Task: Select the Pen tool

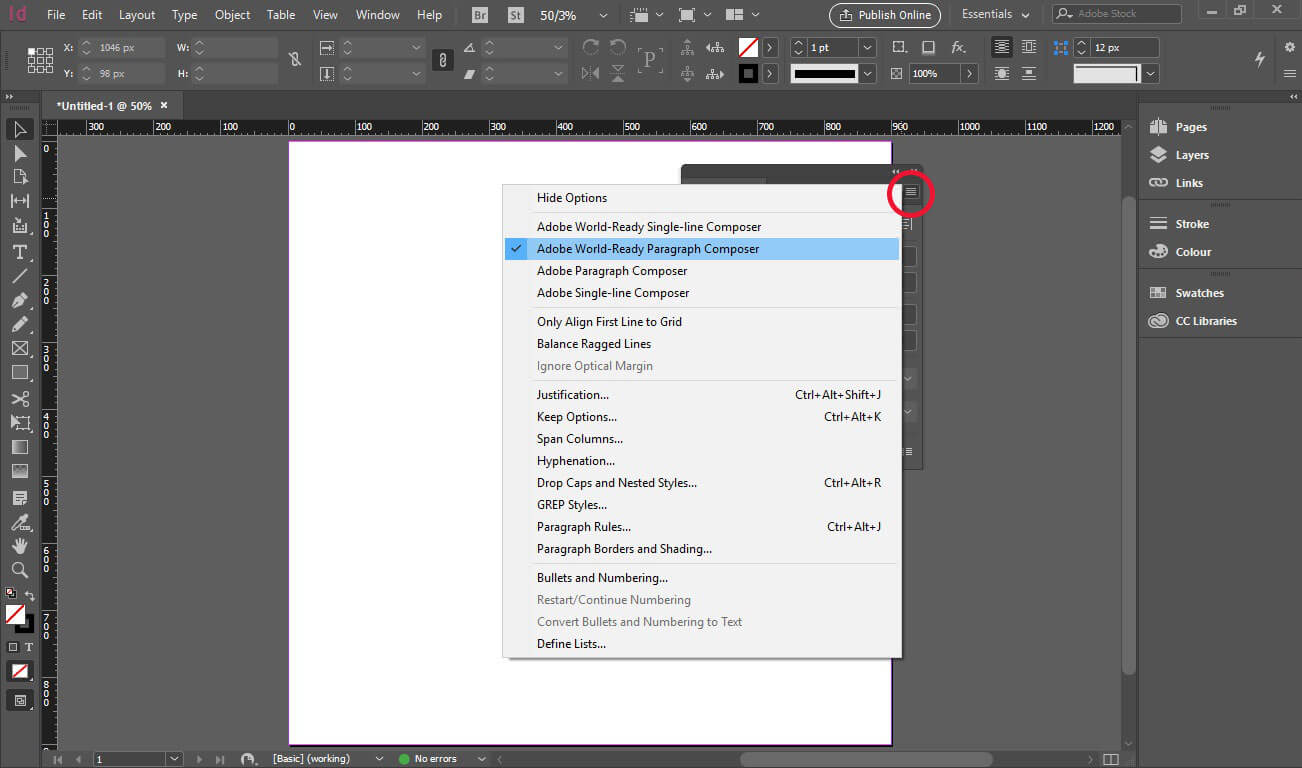Action: click(20, 300)
